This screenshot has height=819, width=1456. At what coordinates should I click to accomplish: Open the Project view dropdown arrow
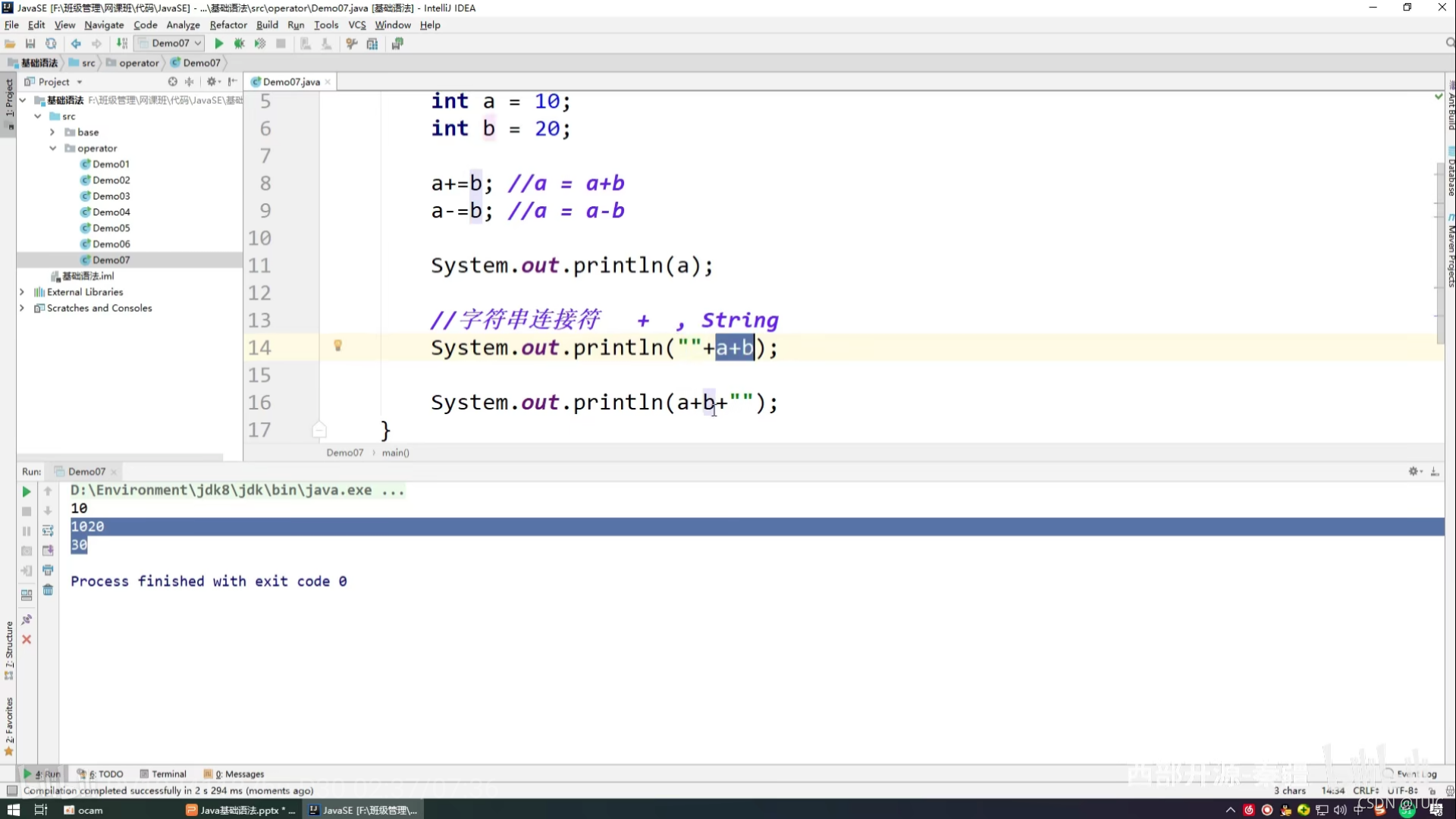[79, 82]
